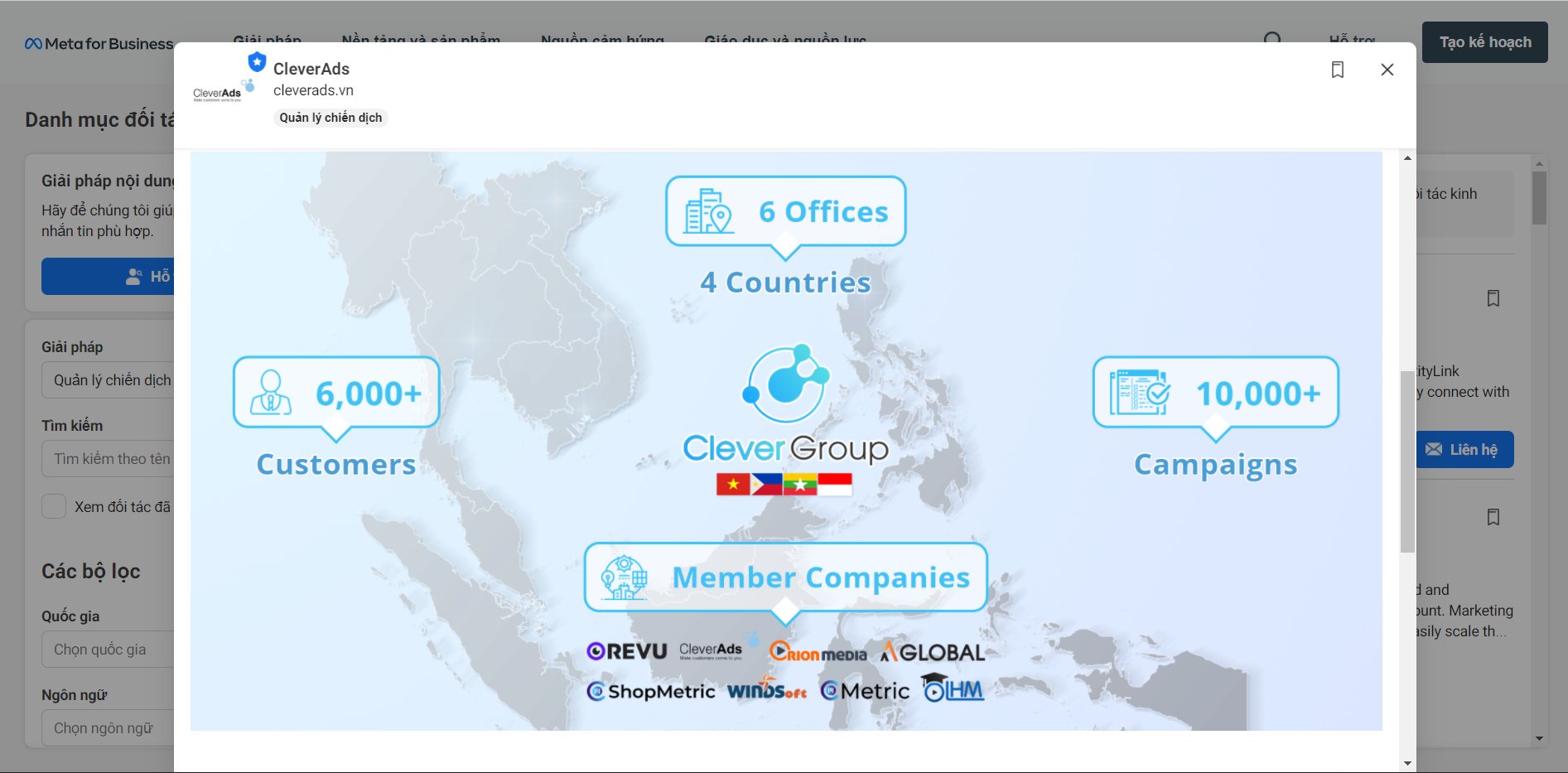The height and width of the screenshot is (773, 1568).
Task: Open the Quốc gia country dropdown
Action: (108, 650)
